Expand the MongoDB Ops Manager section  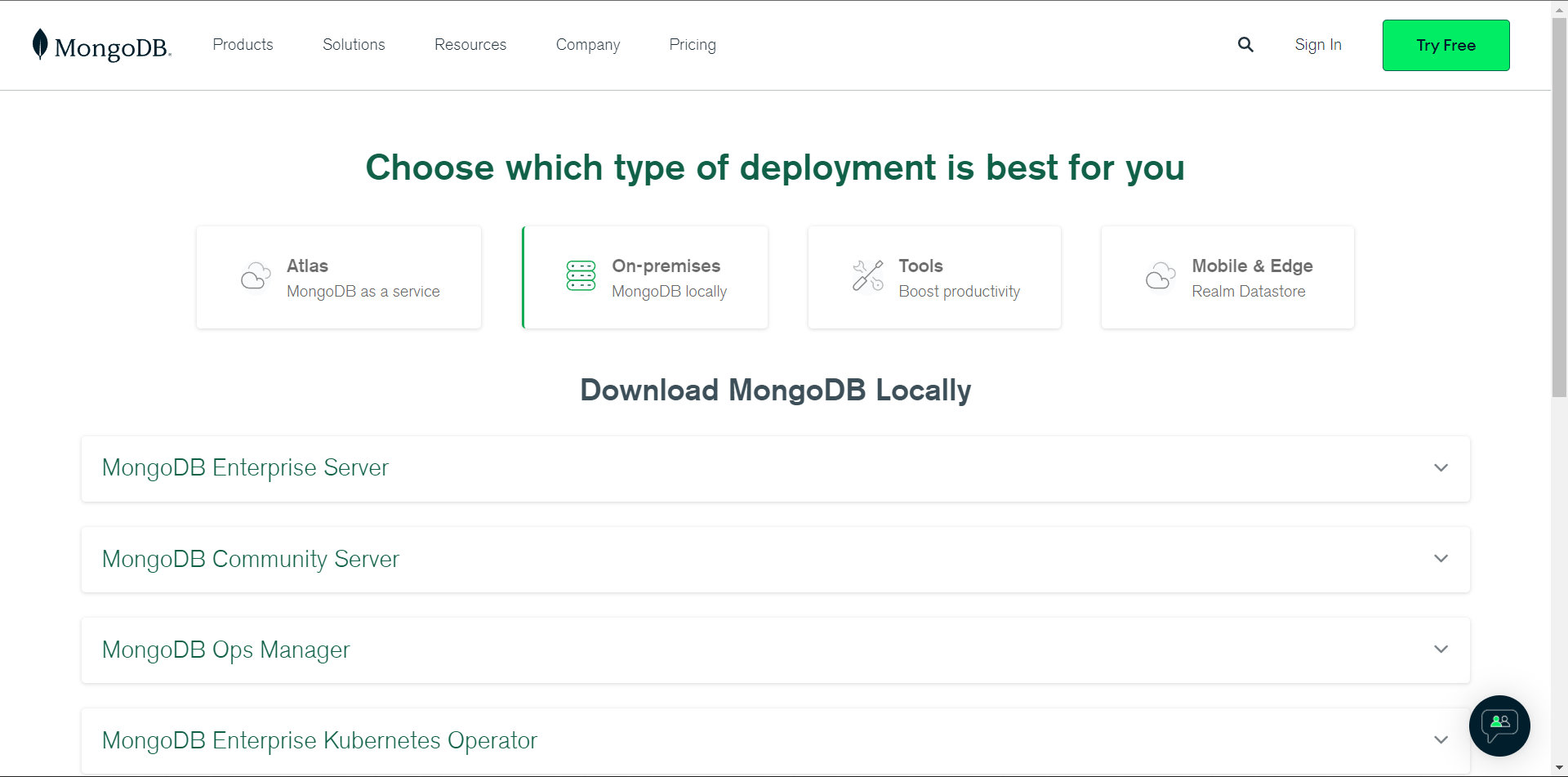pos(1441,650)
